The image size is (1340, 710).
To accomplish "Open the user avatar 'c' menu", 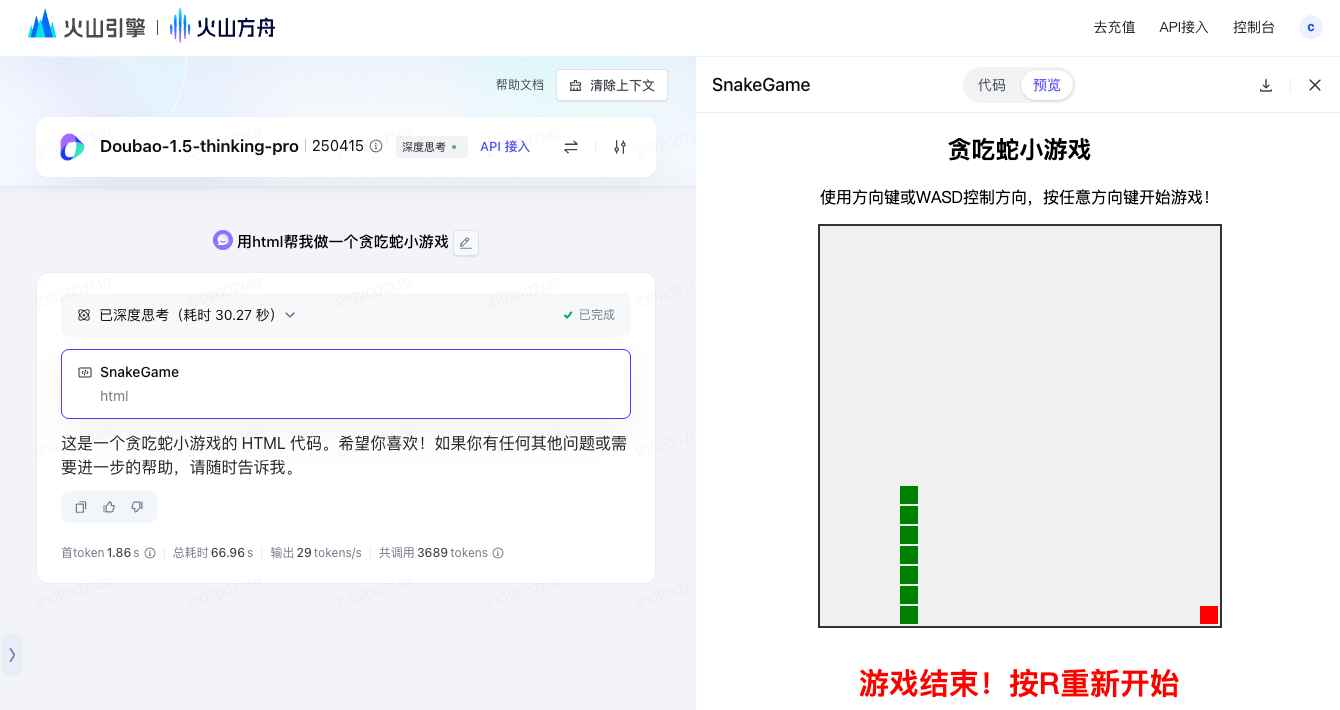I will click(1311, 27).
